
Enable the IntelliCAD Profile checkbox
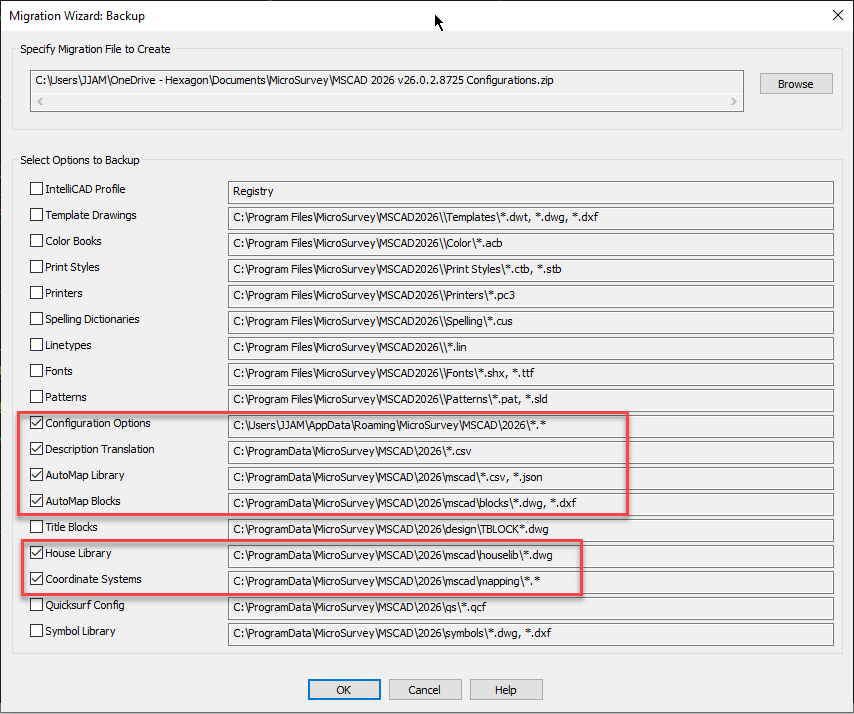click(x=37, y=189)
